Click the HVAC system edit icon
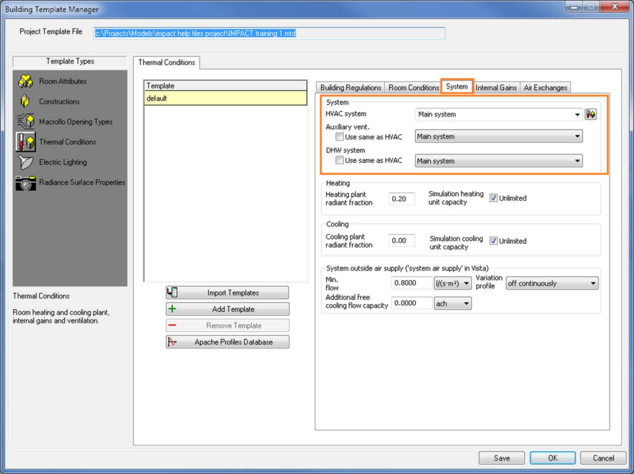Viewport: 634px width, 474px height. point(591,114)
